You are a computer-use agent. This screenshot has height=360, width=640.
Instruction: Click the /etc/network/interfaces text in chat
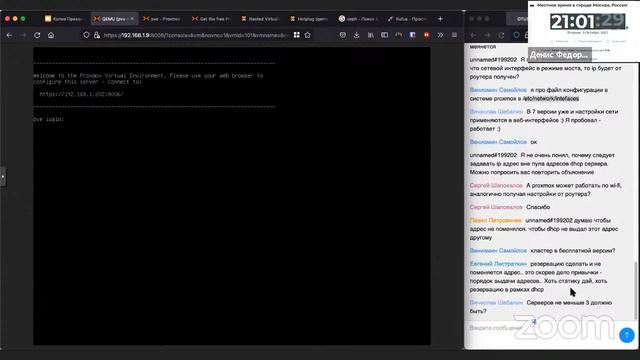tap(551, 98)
